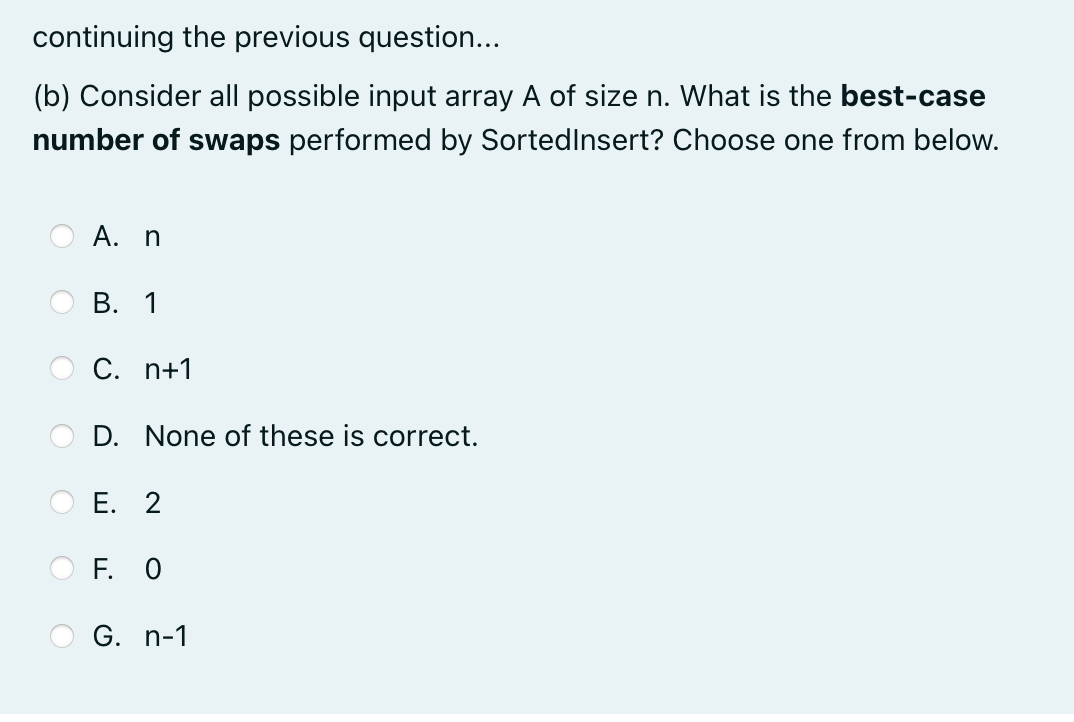Screen dimensions: 1074x722
Task: Click the continuing the previous question text
Action: 267,37
